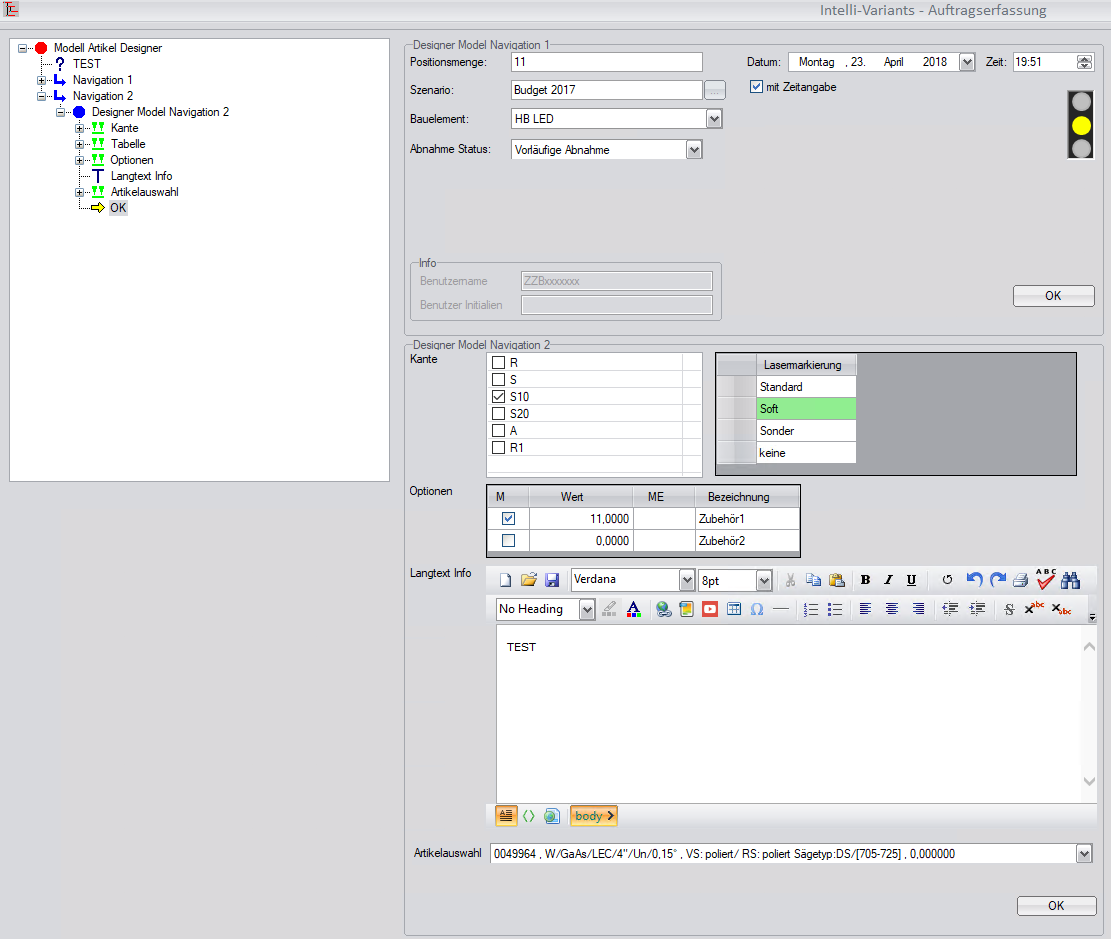The image size is (1111, 939).
Task: Toggle underline formatting
Action: [x=911, y=580]
